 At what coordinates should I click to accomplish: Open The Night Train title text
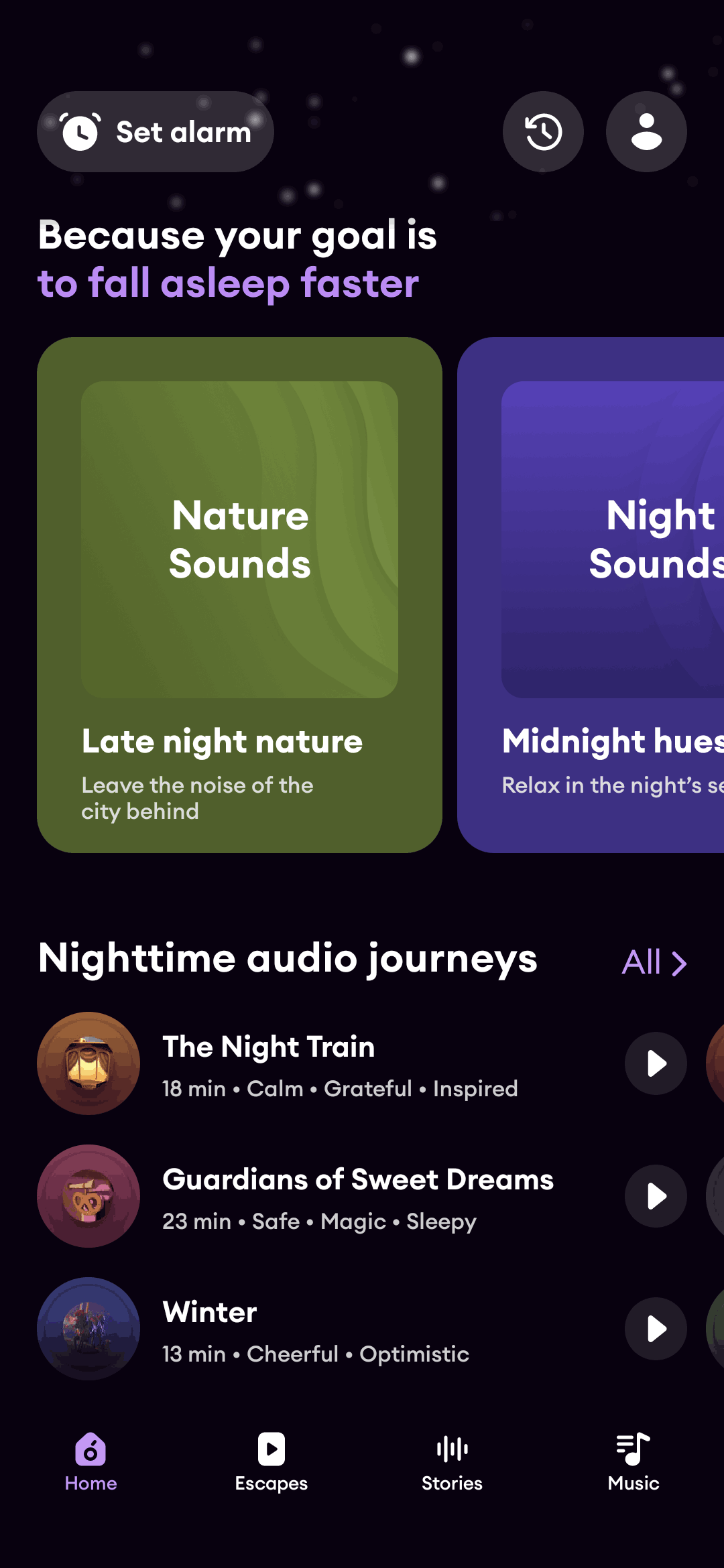tap(269, 1047)
